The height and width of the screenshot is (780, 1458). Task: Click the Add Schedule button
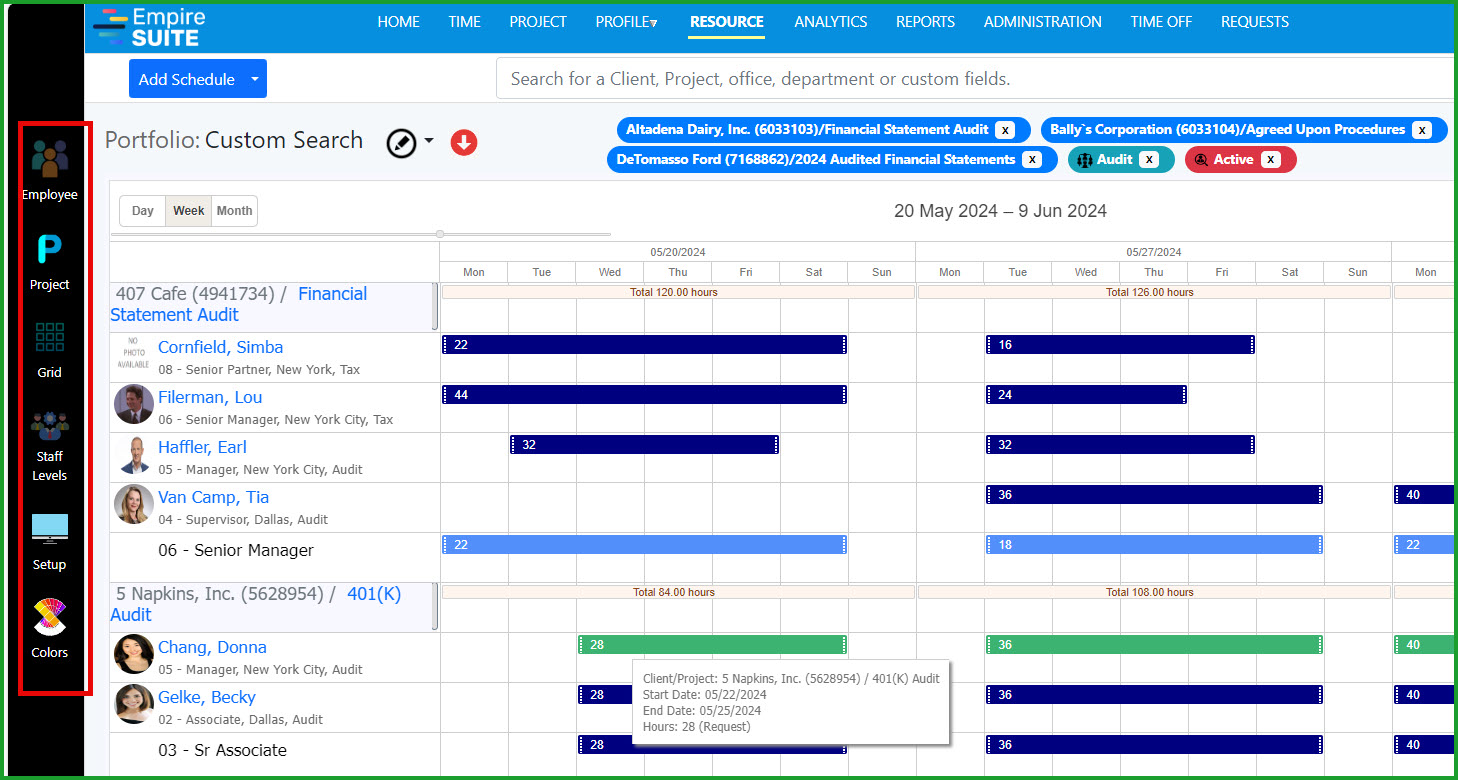187,79
